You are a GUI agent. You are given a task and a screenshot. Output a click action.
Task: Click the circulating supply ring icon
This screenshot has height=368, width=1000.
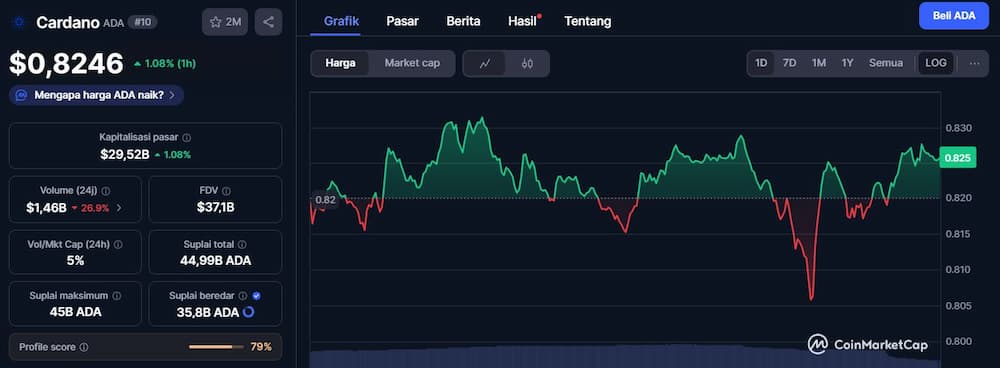(249, 313)
